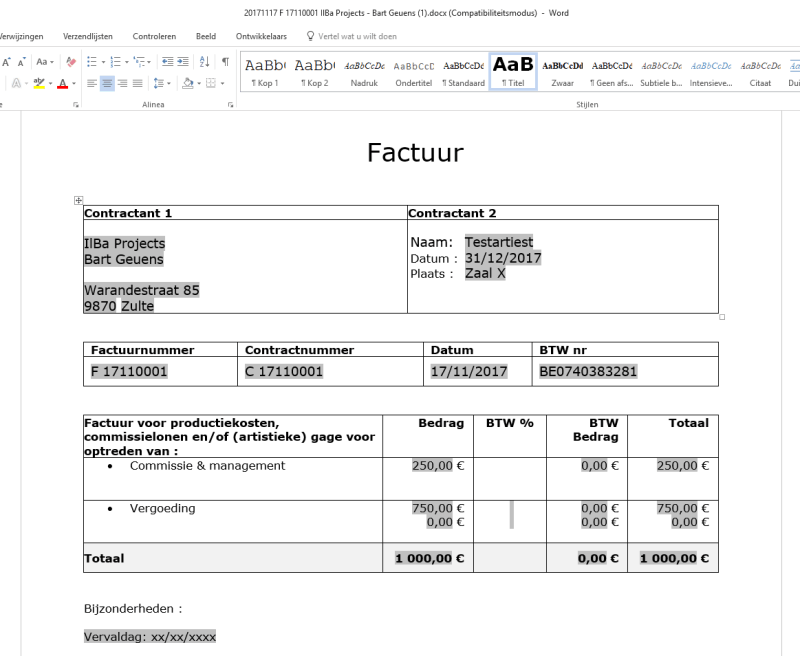Viewport: 800px width, 656px height.
Task: Click the Tell Me lightbulb icon
Action: click(310, 36)
